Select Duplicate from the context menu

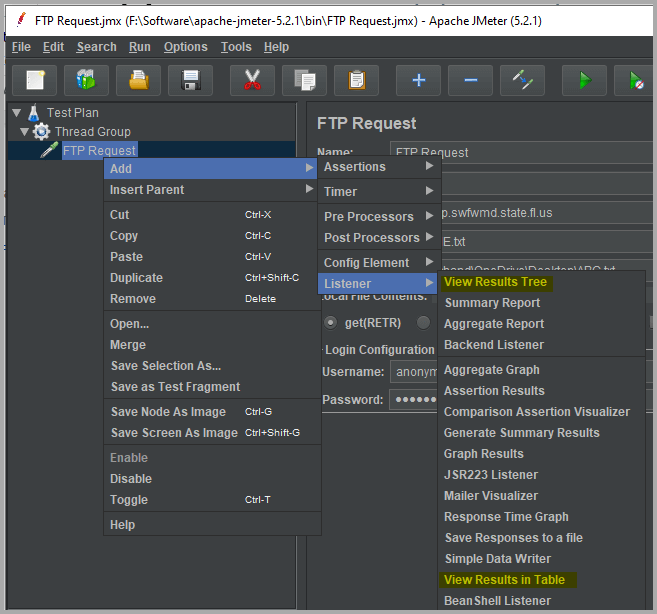coord(136,277)
